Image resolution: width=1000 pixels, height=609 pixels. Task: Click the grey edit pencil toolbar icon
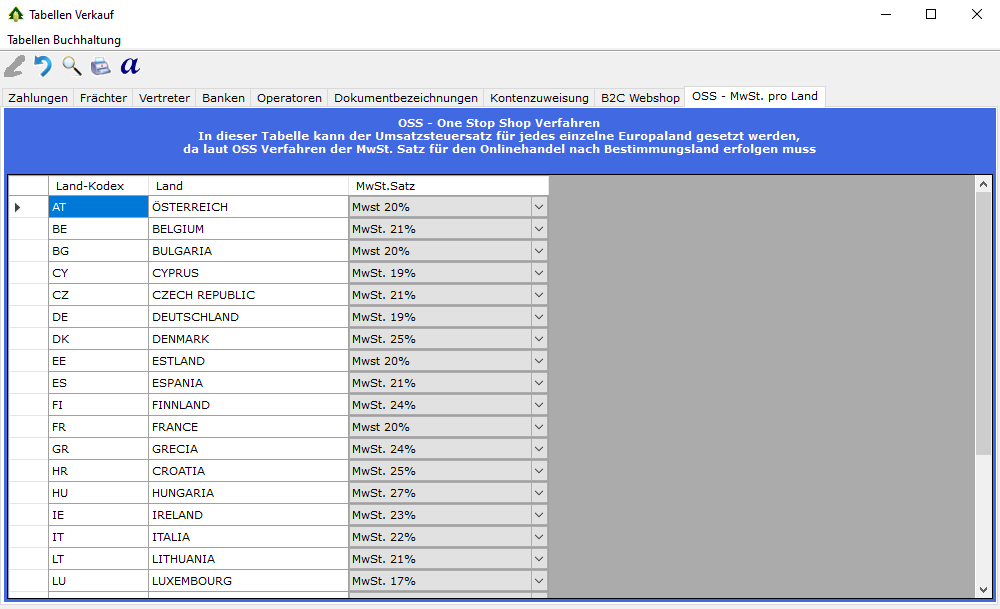tap(15, 66)
